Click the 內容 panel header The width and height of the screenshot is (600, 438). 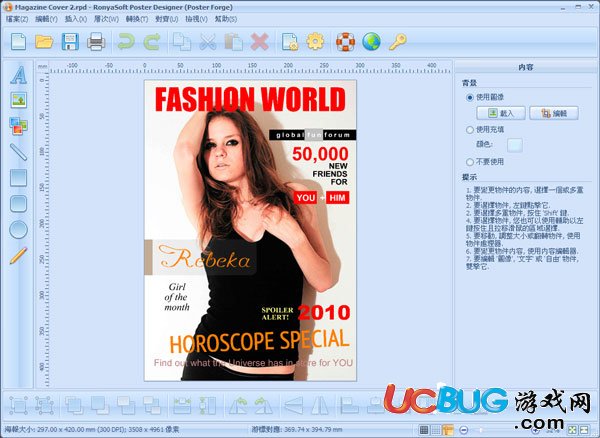525,67
